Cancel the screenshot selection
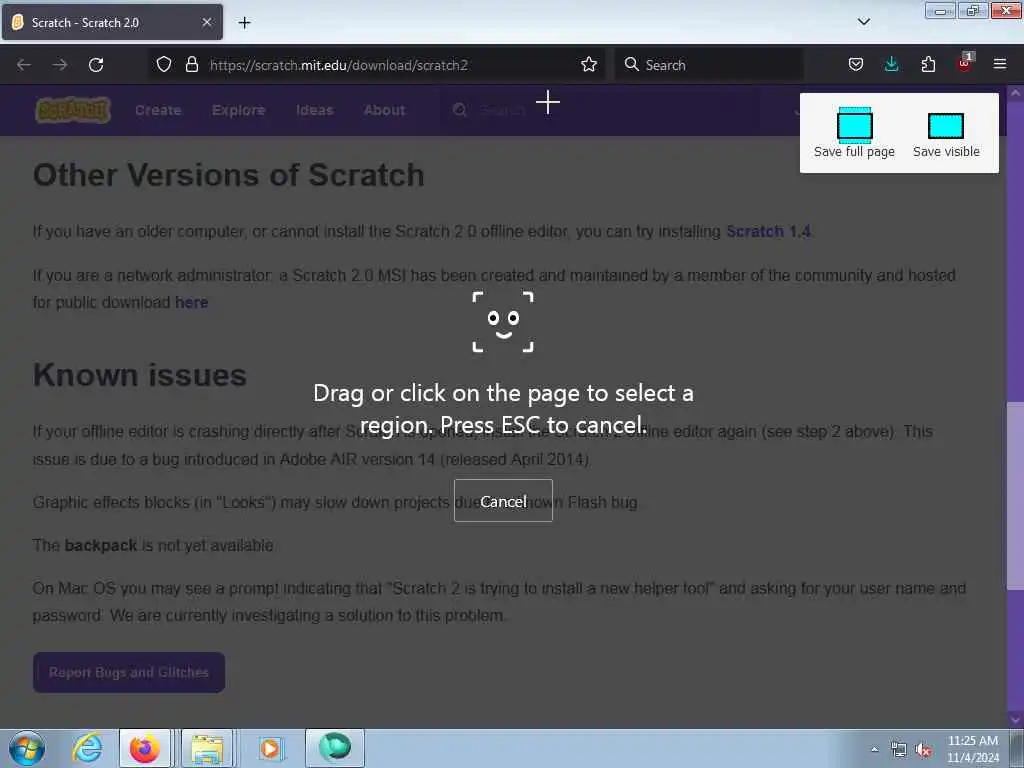The image size is (1024, 768). pyautogui.click(x=503, y=501)
